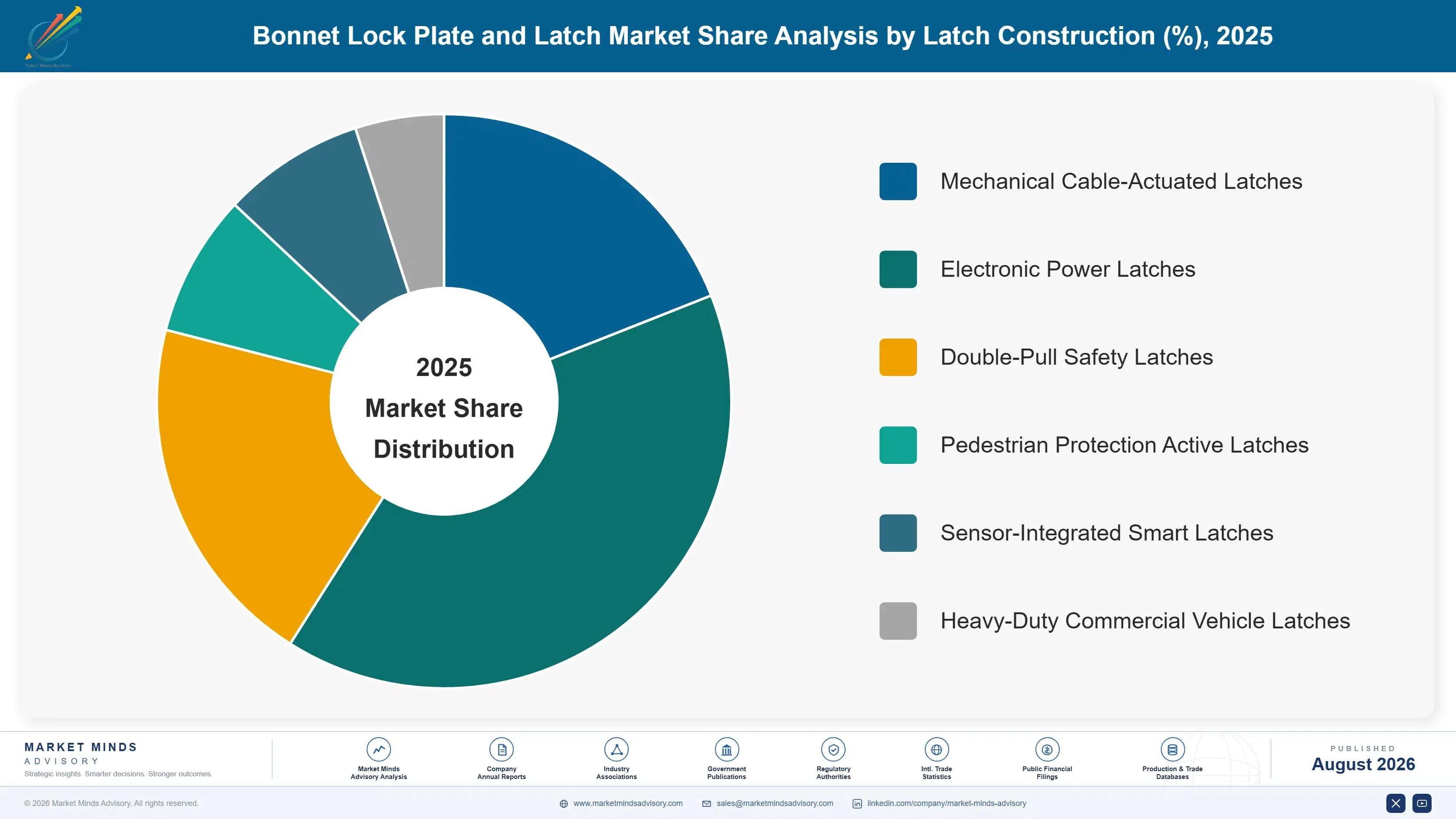Screen dimensions: 1456x819
Task: Click the 'Heavy-Duty Commercial Vehicle Latches' legend label
Action: click(1145, 621)
